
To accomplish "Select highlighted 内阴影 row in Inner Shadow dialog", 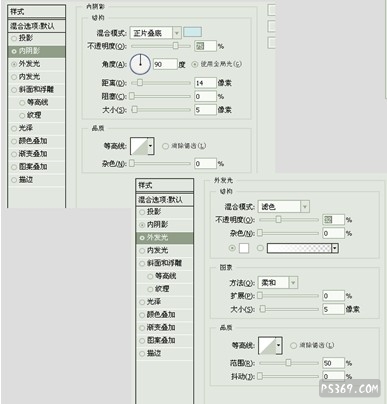I will [x=36, y=51].
